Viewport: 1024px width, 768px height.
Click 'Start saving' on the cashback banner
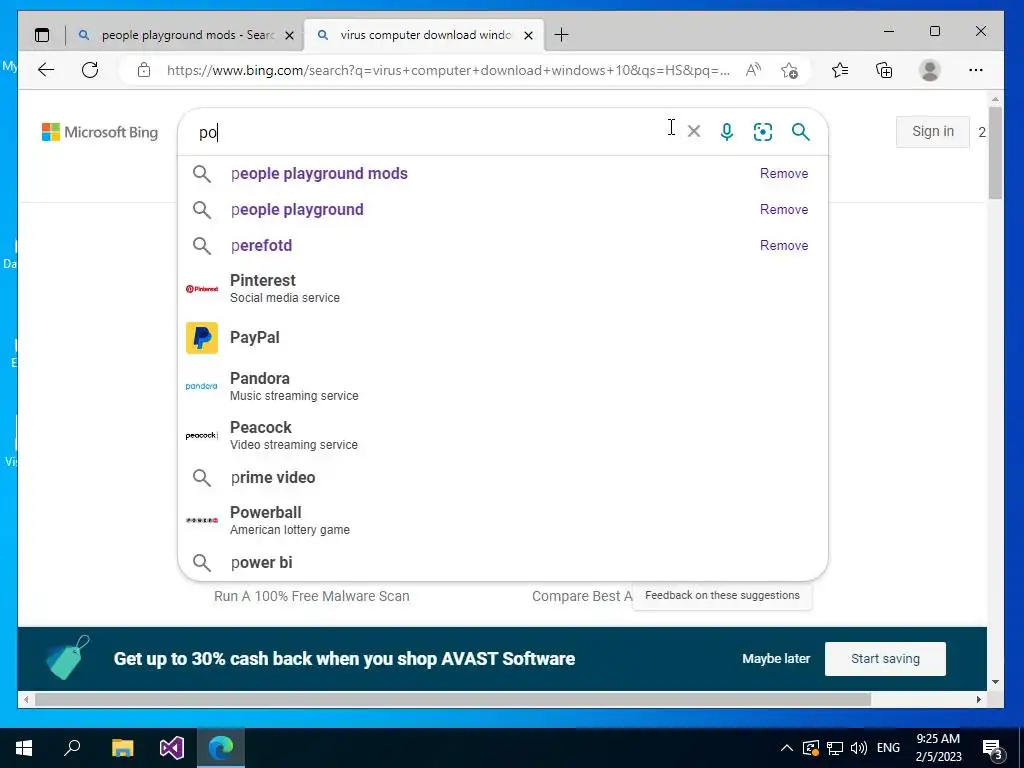[885, 658]
